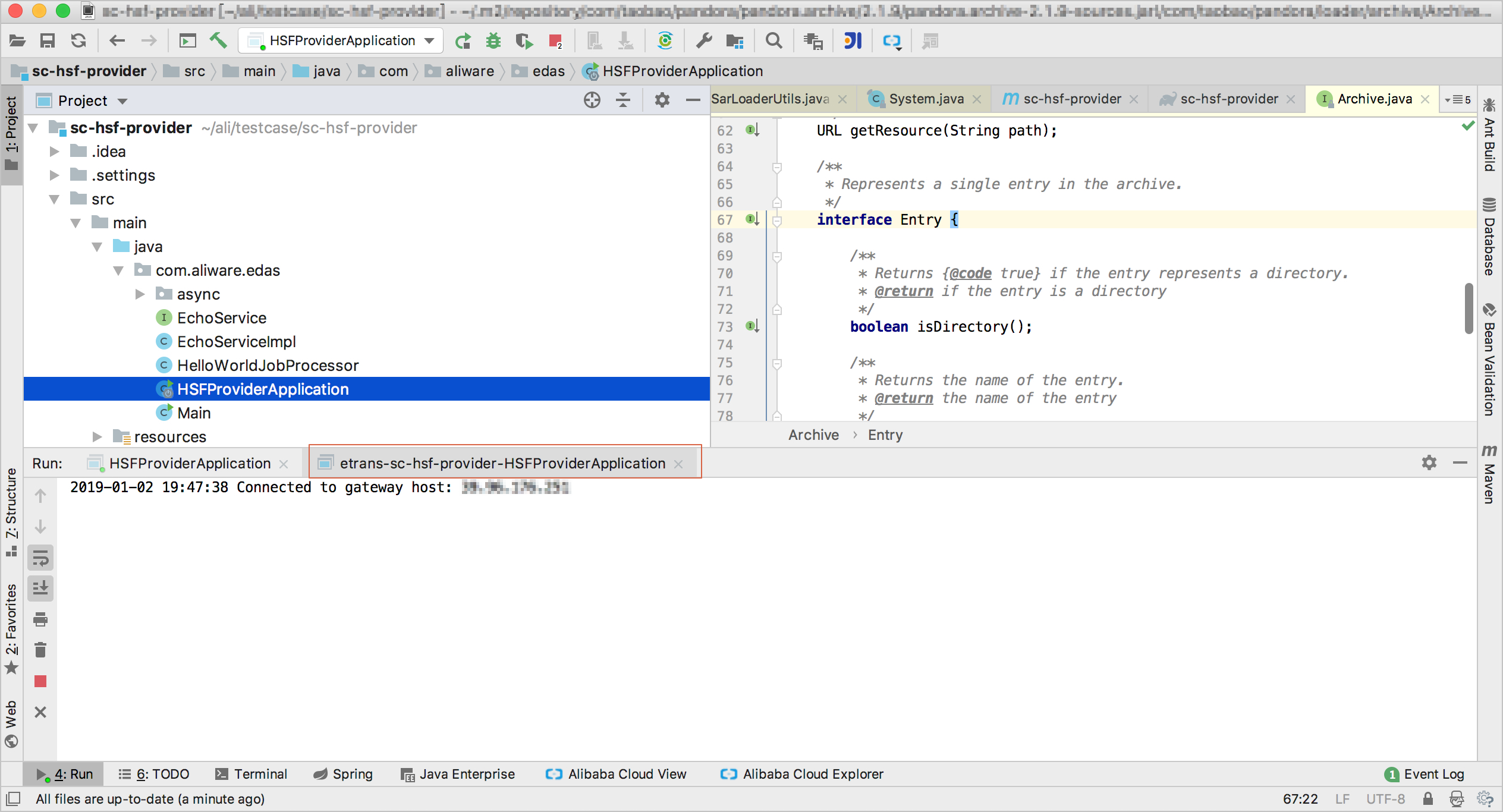This screenshot has width=1503, height=812.
Task: Click the Print icon in Run console
Action: click(x=40, y=619)
